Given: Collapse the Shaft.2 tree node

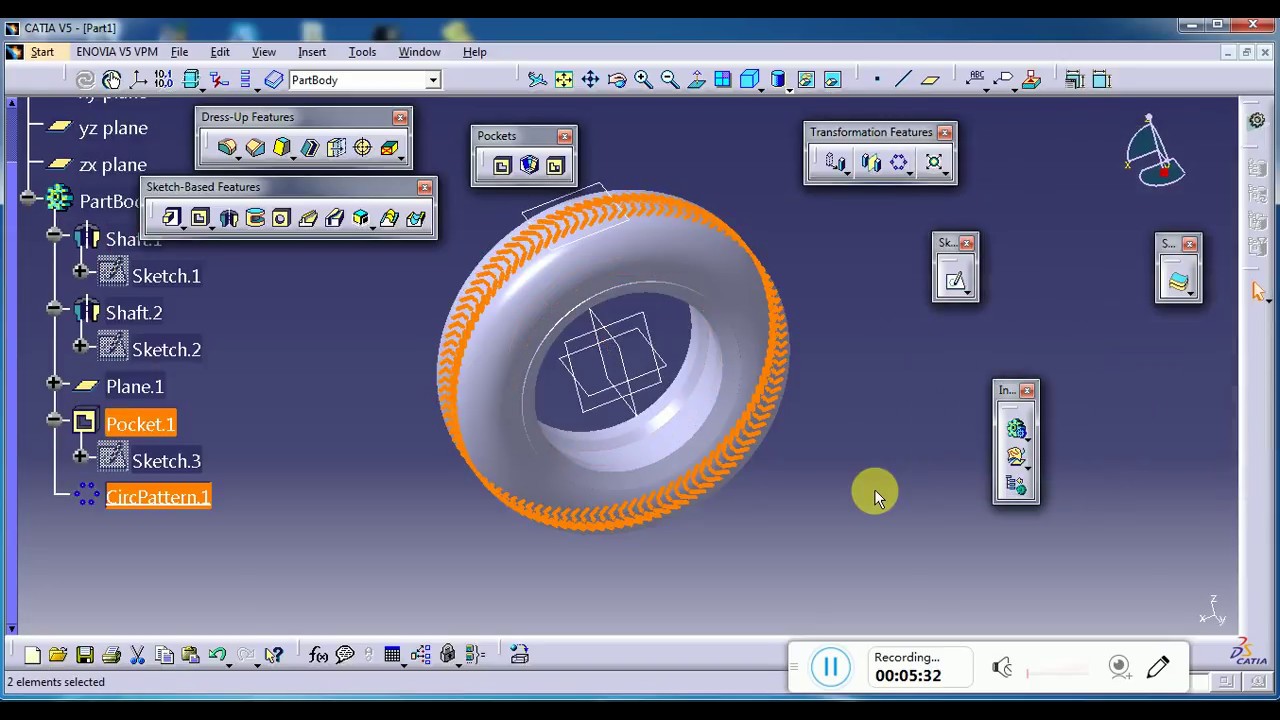Looking at the screenshot, I should click(54, 309).
